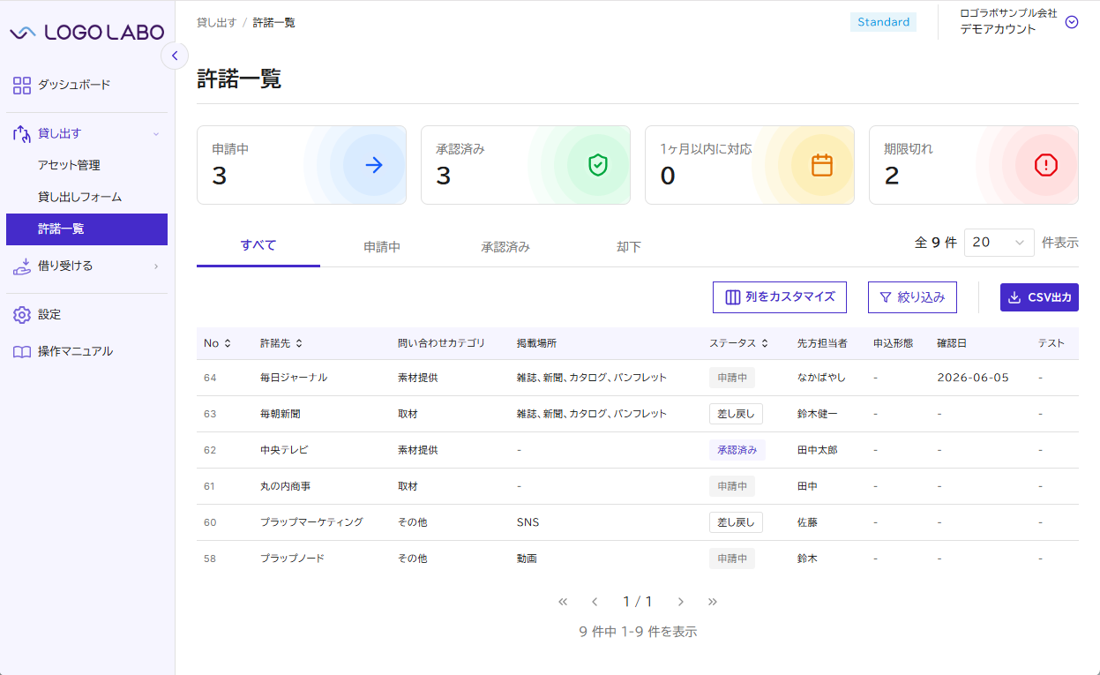Click the LOGO LABO logo

pyautogui.click(x=87, y=32)
